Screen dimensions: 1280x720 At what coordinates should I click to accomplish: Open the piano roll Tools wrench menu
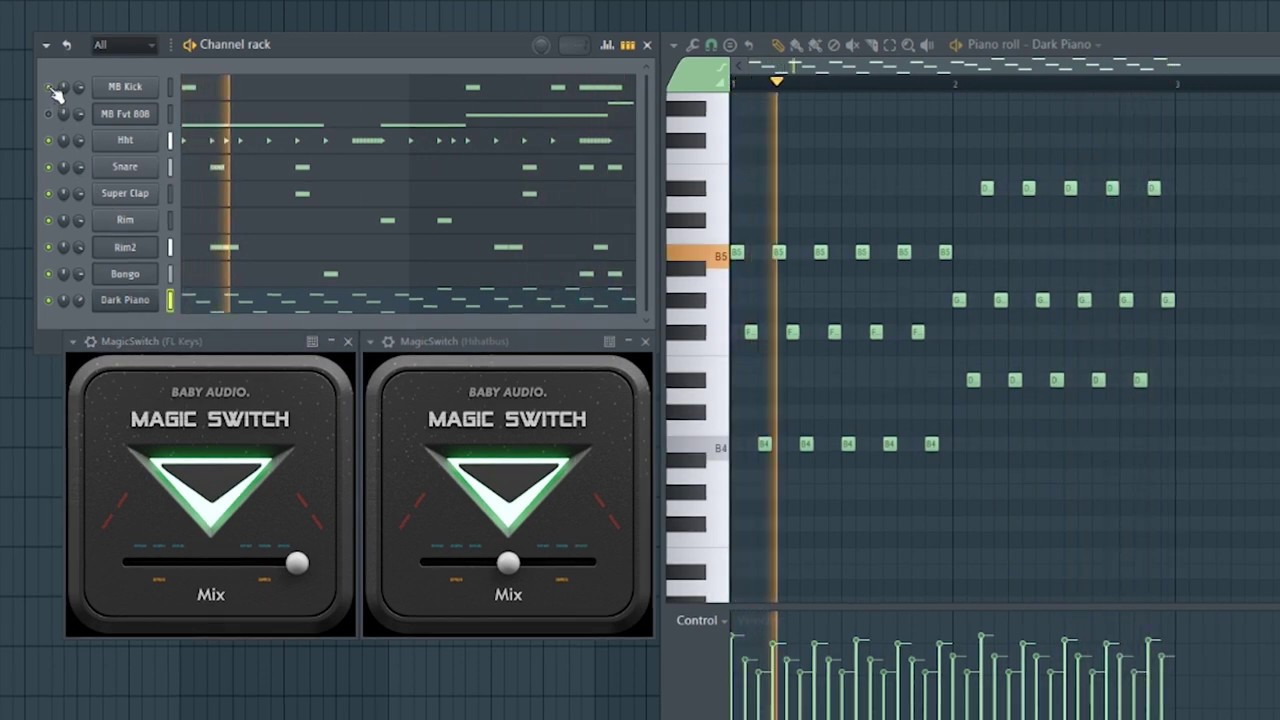[x=692, y=45]
